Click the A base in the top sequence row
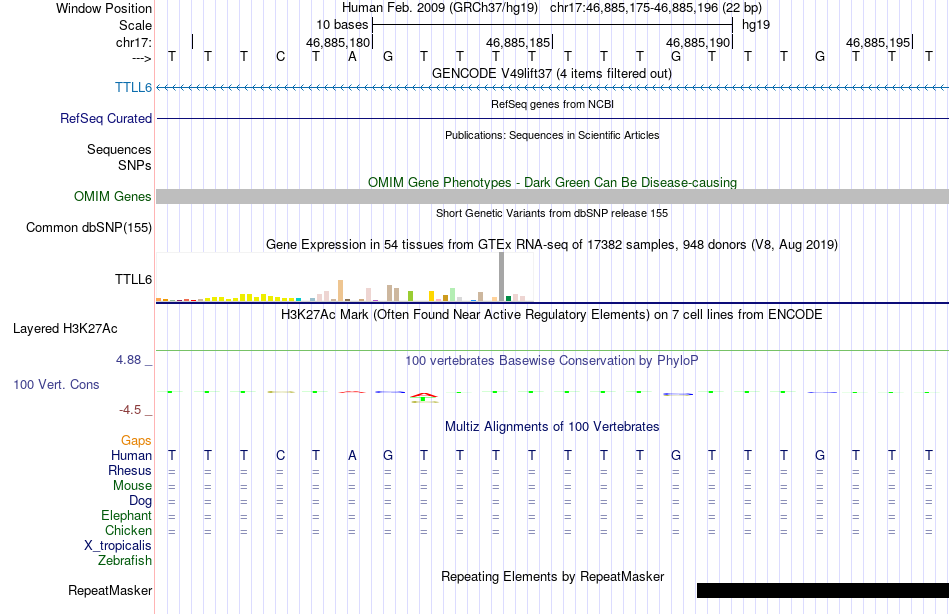 pyautogui.click(x=352, y=57)
